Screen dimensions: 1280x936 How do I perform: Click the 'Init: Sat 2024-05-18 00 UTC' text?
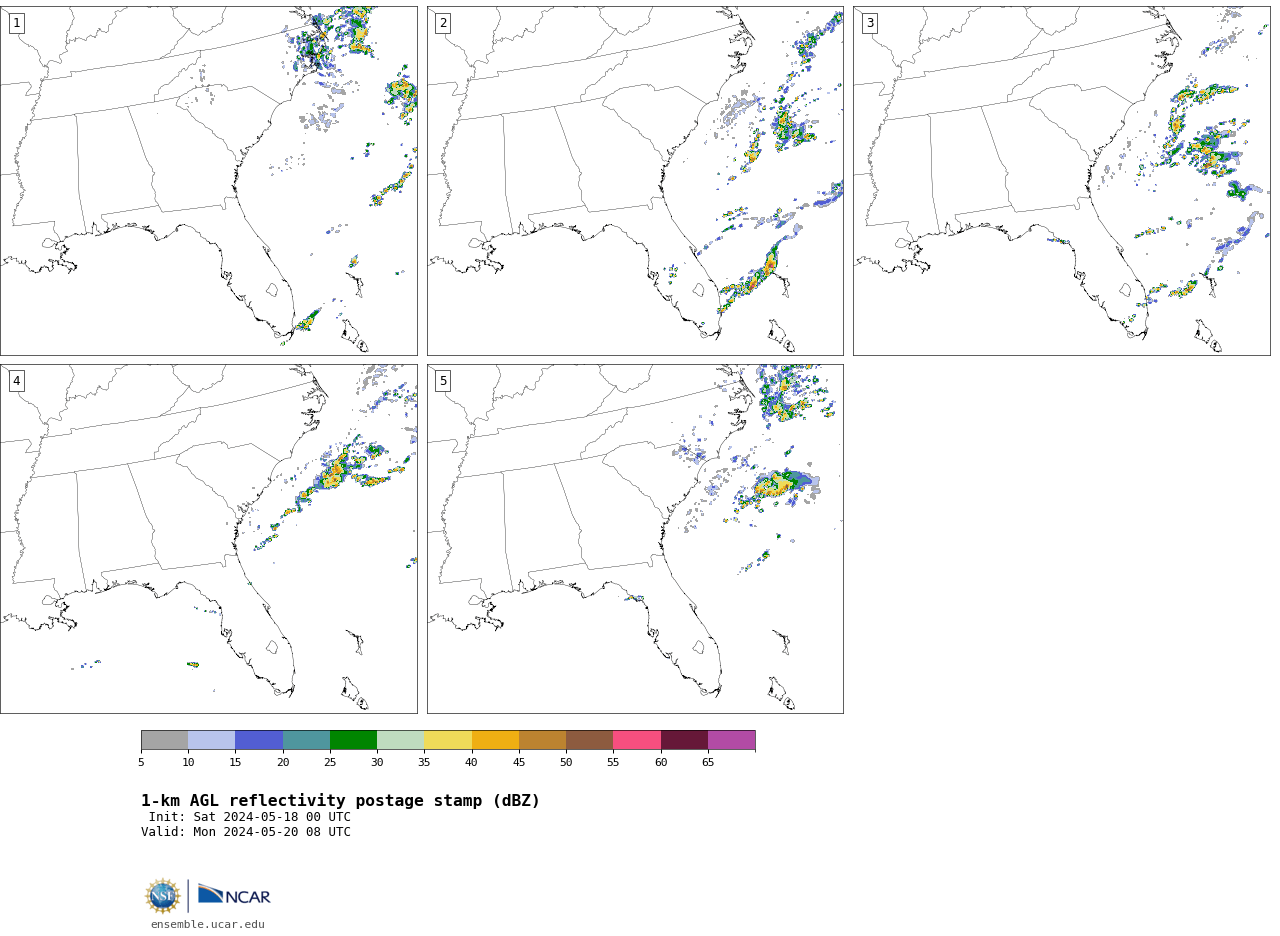pyautogui.click(x=250, y=817)
